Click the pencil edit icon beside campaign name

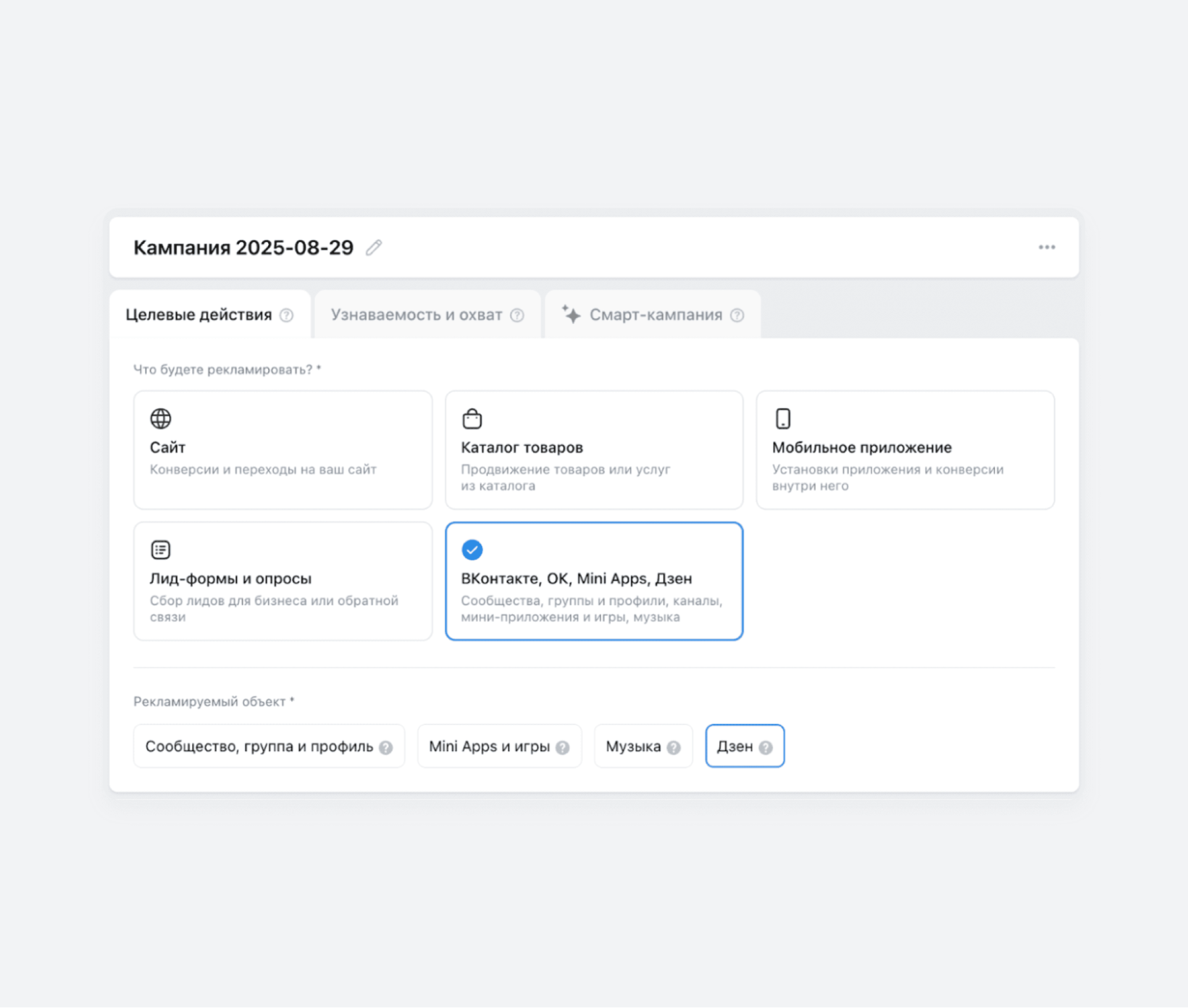click(x=373, y=247)
